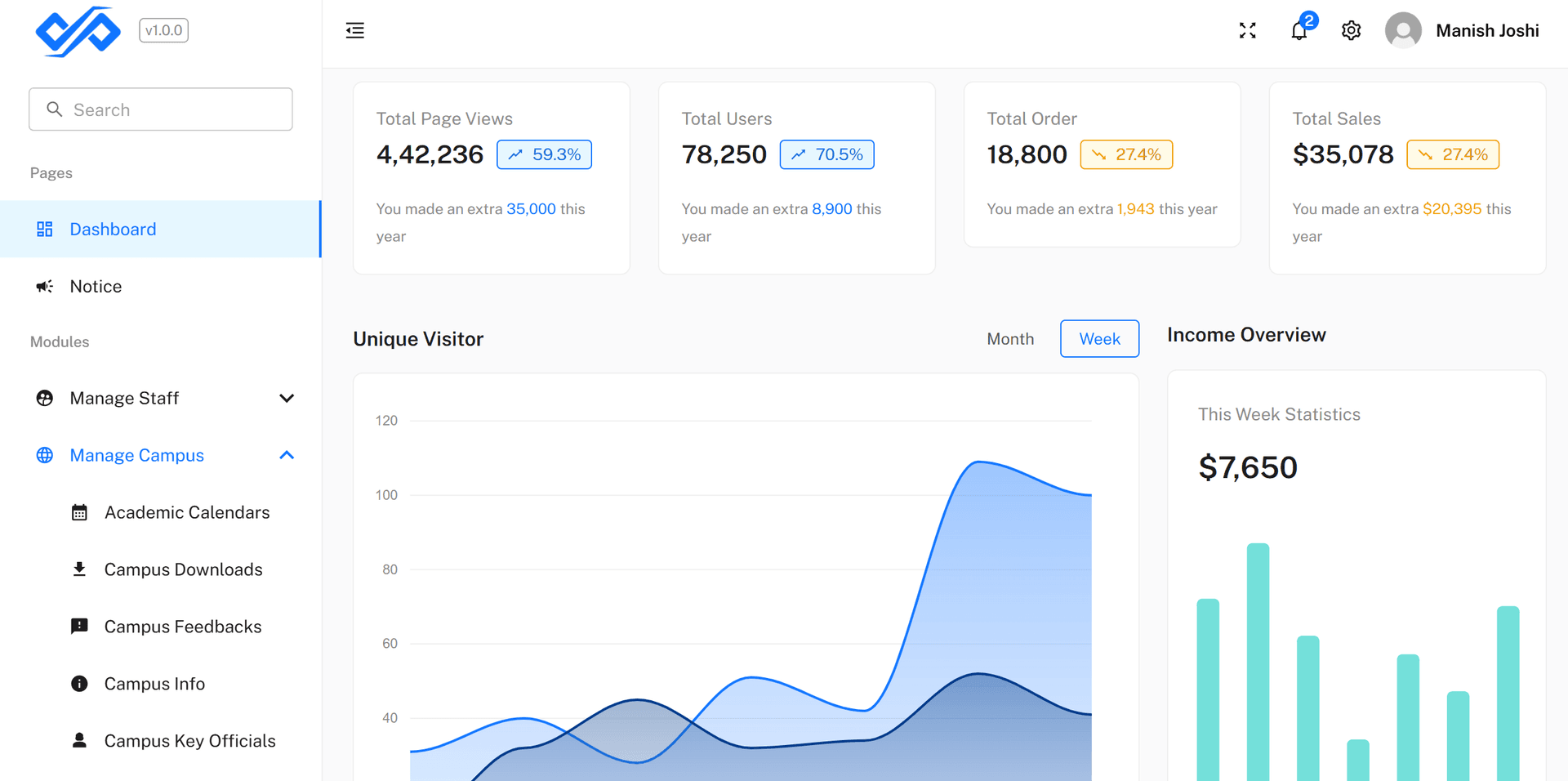The image size is (1568, 781).
Task: Click the Campus Downloads download icon
Action: coord(79,569)
